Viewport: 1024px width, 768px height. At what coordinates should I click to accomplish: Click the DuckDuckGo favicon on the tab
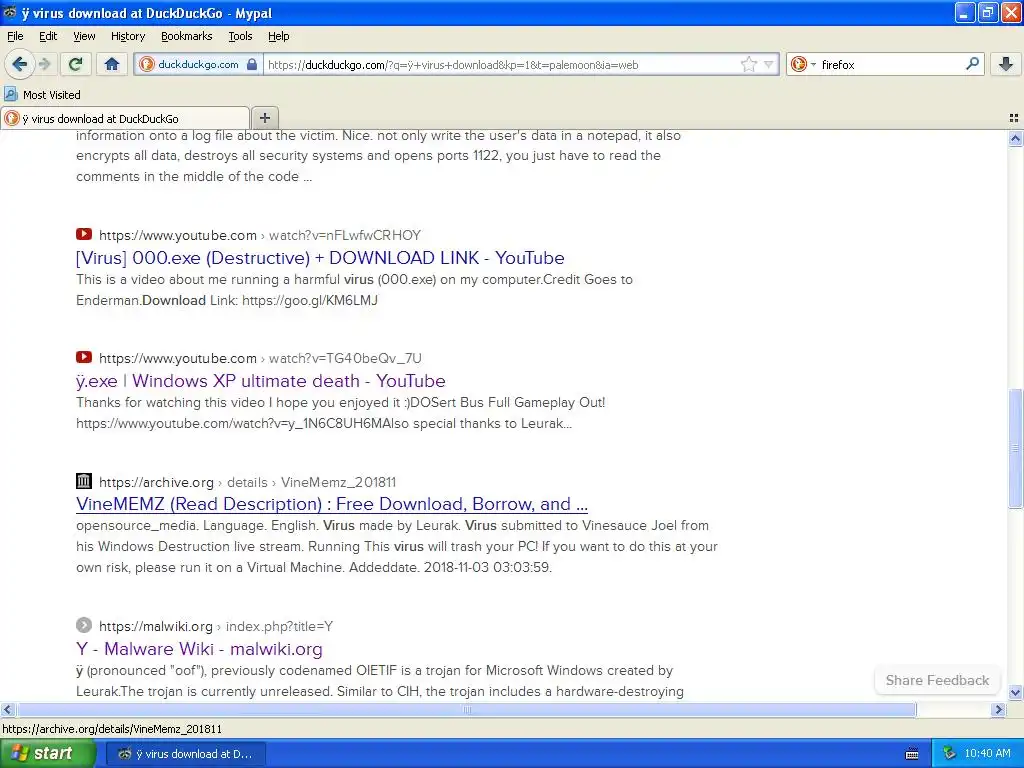(x=12, y=118)
